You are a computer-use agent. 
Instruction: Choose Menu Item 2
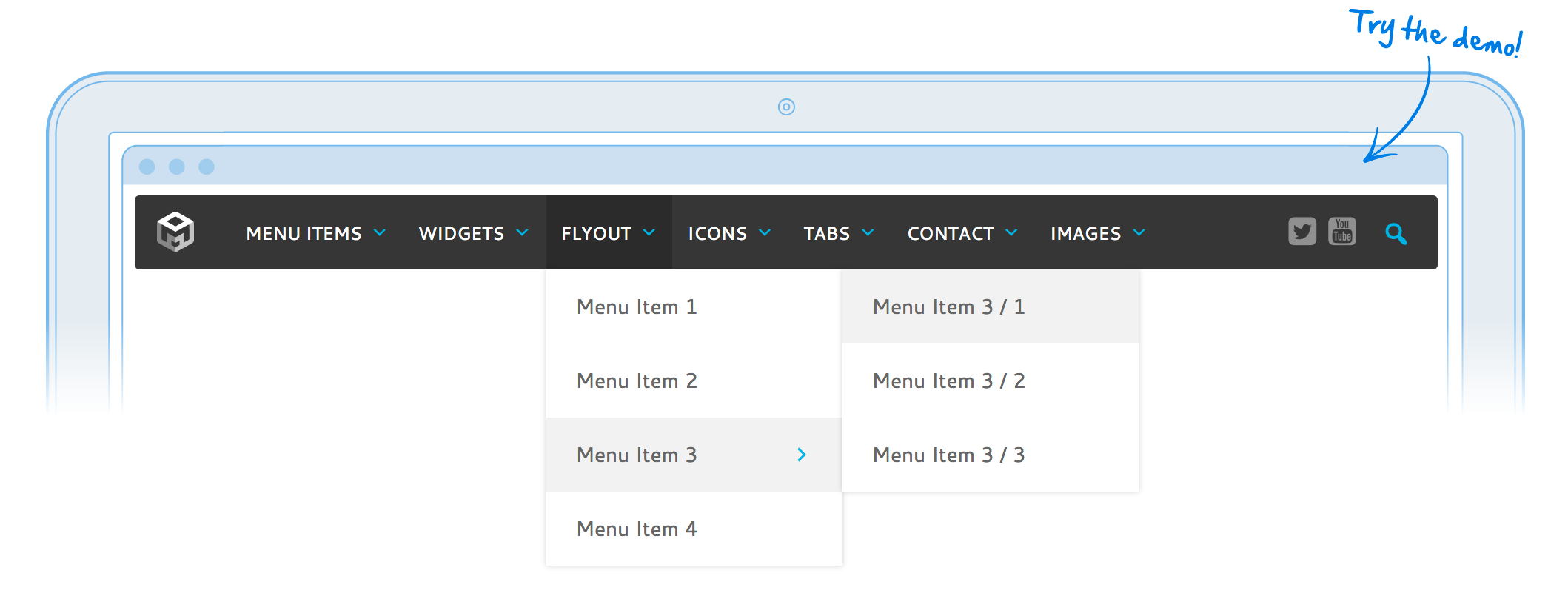coord(637,381)
